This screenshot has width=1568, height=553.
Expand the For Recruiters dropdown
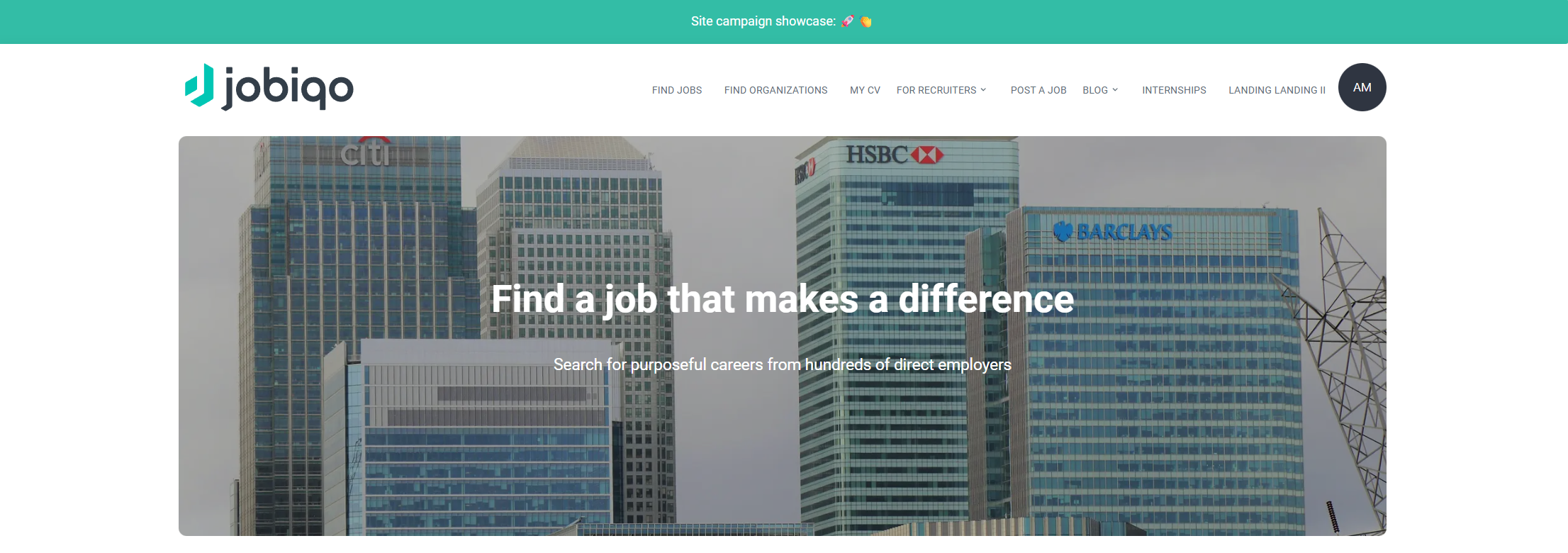941,90
